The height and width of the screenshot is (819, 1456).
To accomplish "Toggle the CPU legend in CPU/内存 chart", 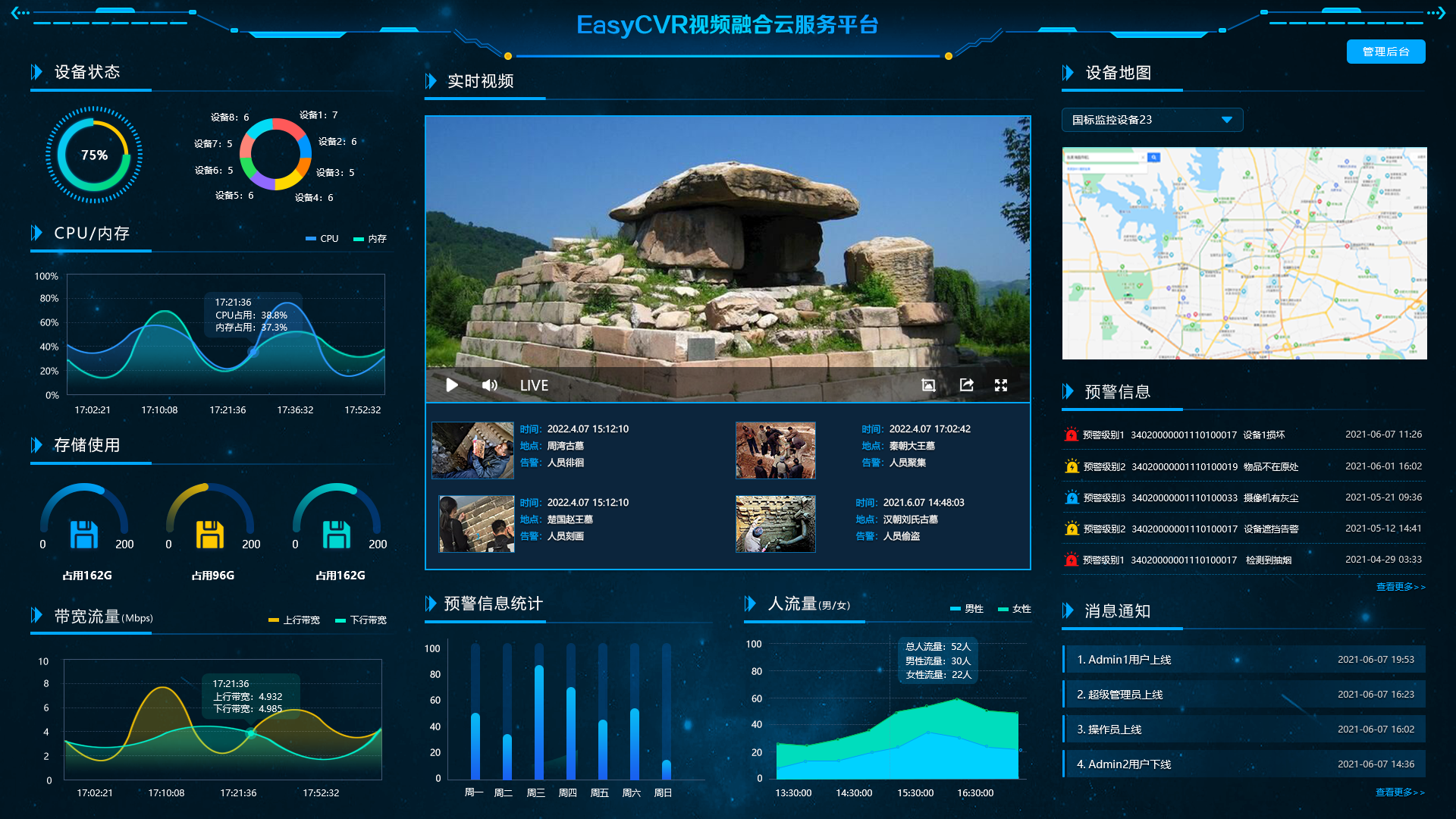I will click(x=322, y=238).
